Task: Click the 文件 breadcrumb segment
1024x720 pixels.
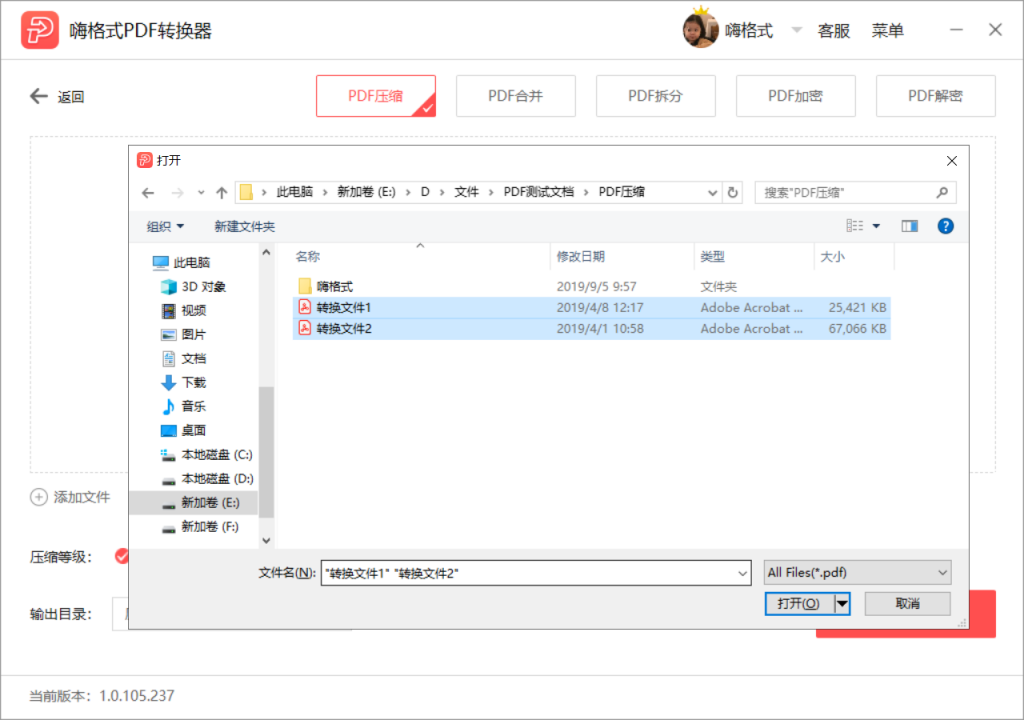Action: click(x=466, y=192)
